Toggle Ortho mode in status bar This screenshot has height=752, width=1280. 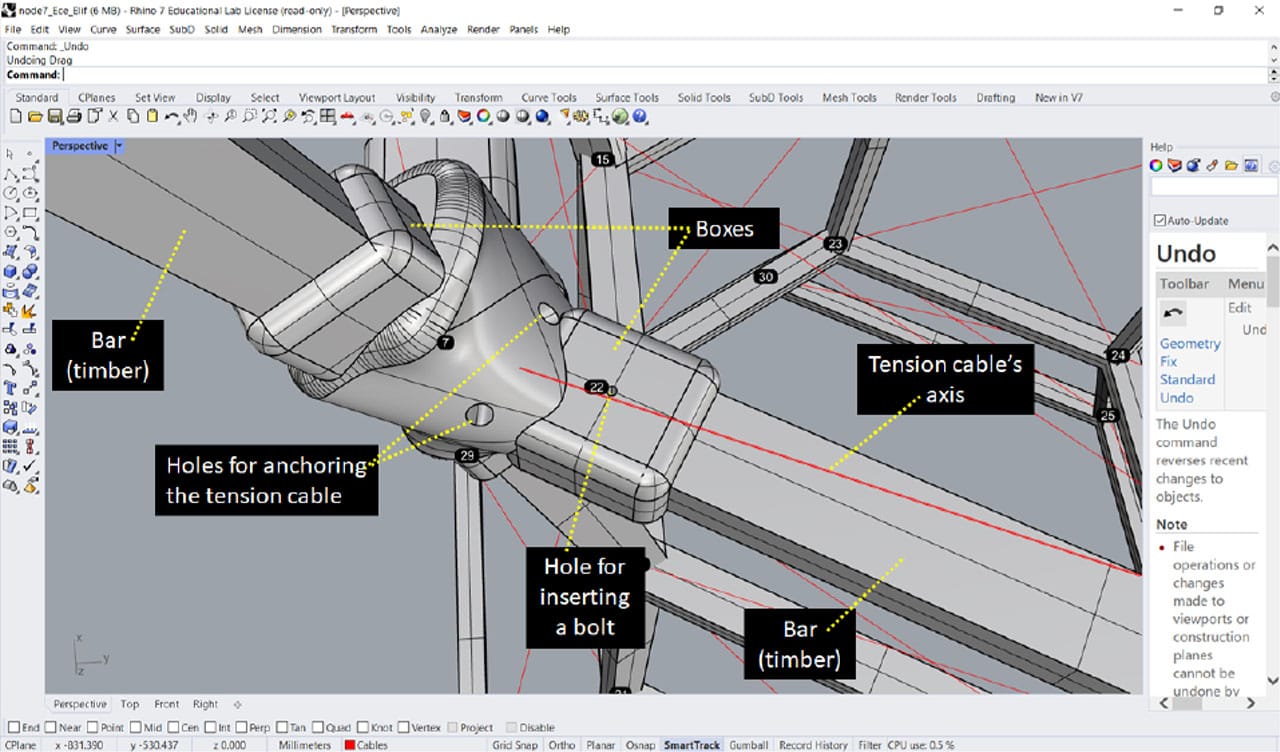pos(562,745)
